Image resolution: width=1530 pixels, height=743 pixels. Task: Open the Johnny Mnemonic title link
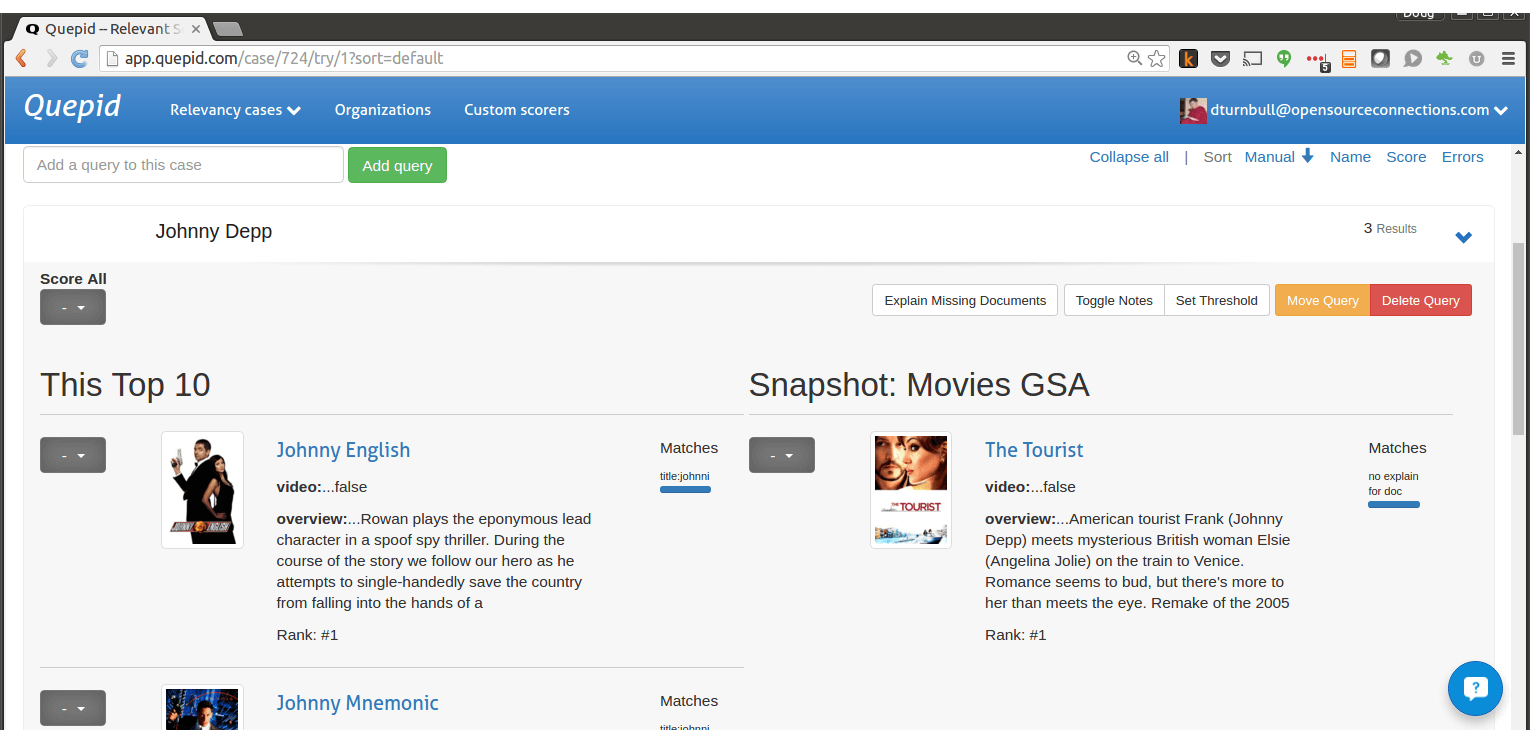357,703
